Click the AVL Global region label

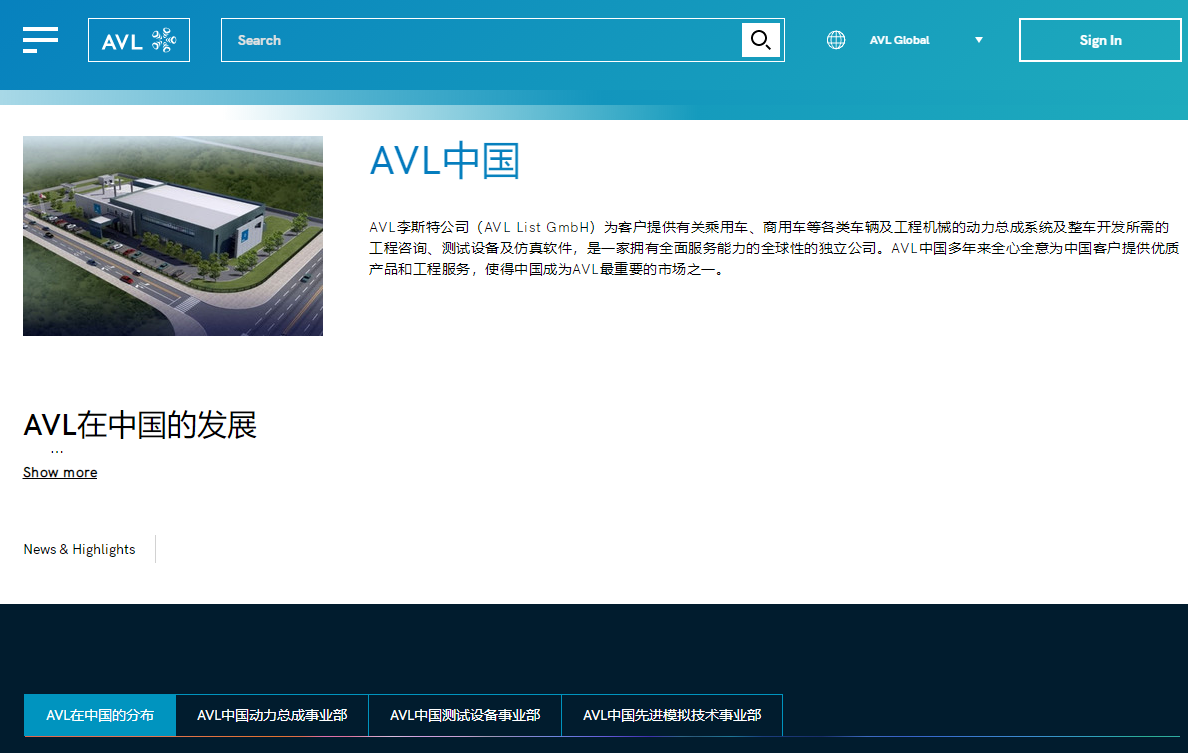point(899,40)
